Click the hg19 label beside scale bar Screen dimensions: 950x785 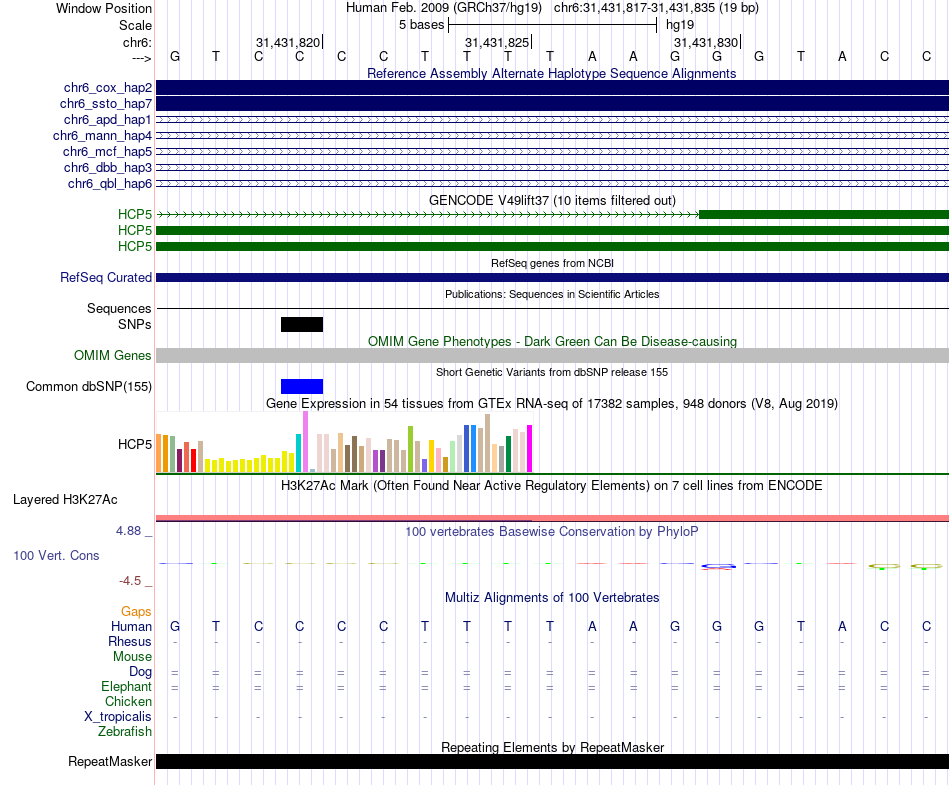tap(680, 25)
